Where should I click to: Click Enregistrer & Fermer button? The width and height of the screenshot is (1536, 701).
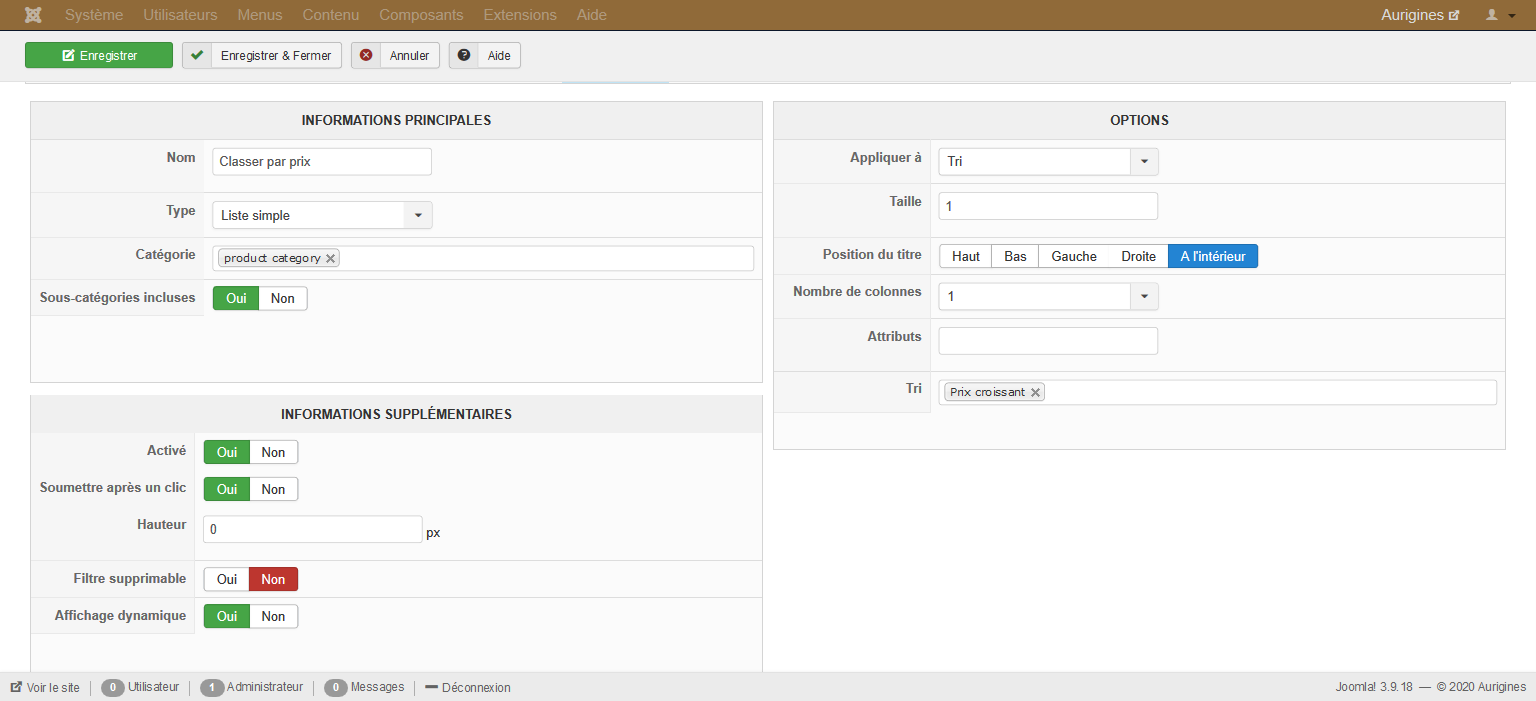(262, 55)
